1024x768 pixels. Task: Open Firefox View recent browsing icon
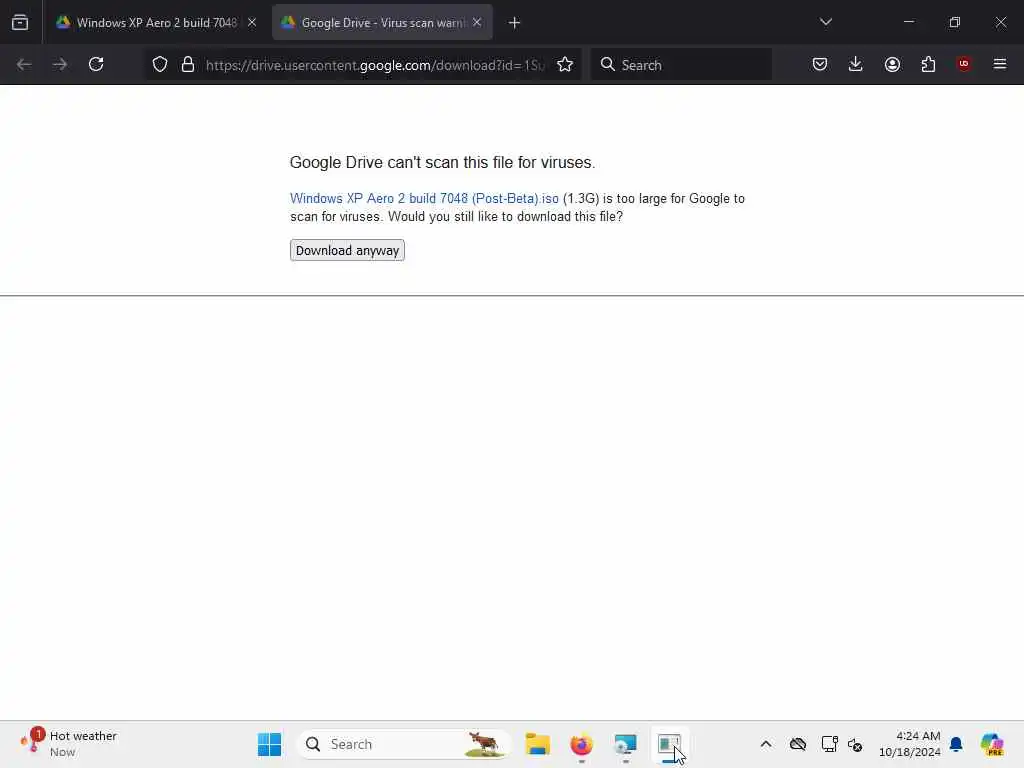(20, 23)
